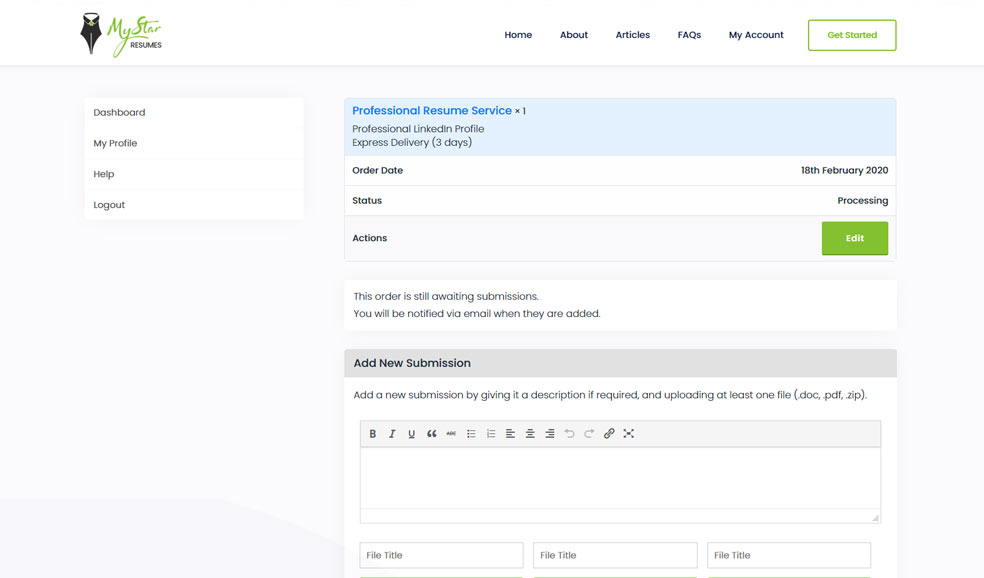984x578 pixels.
Task: Expand the editor to fullscreen mode
Action: 629,434
